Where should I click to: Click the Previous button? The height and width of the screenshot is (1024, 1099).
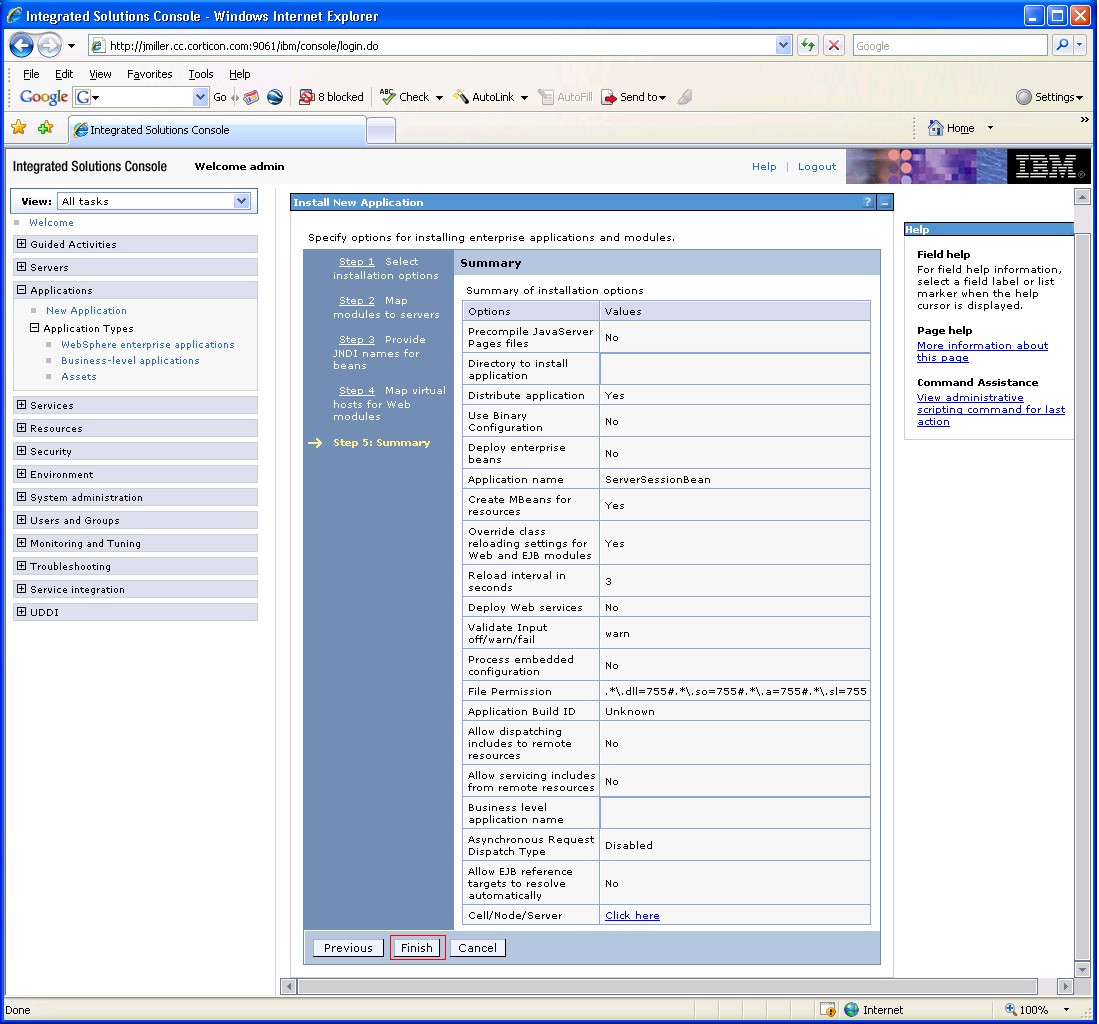click(348, 948)
